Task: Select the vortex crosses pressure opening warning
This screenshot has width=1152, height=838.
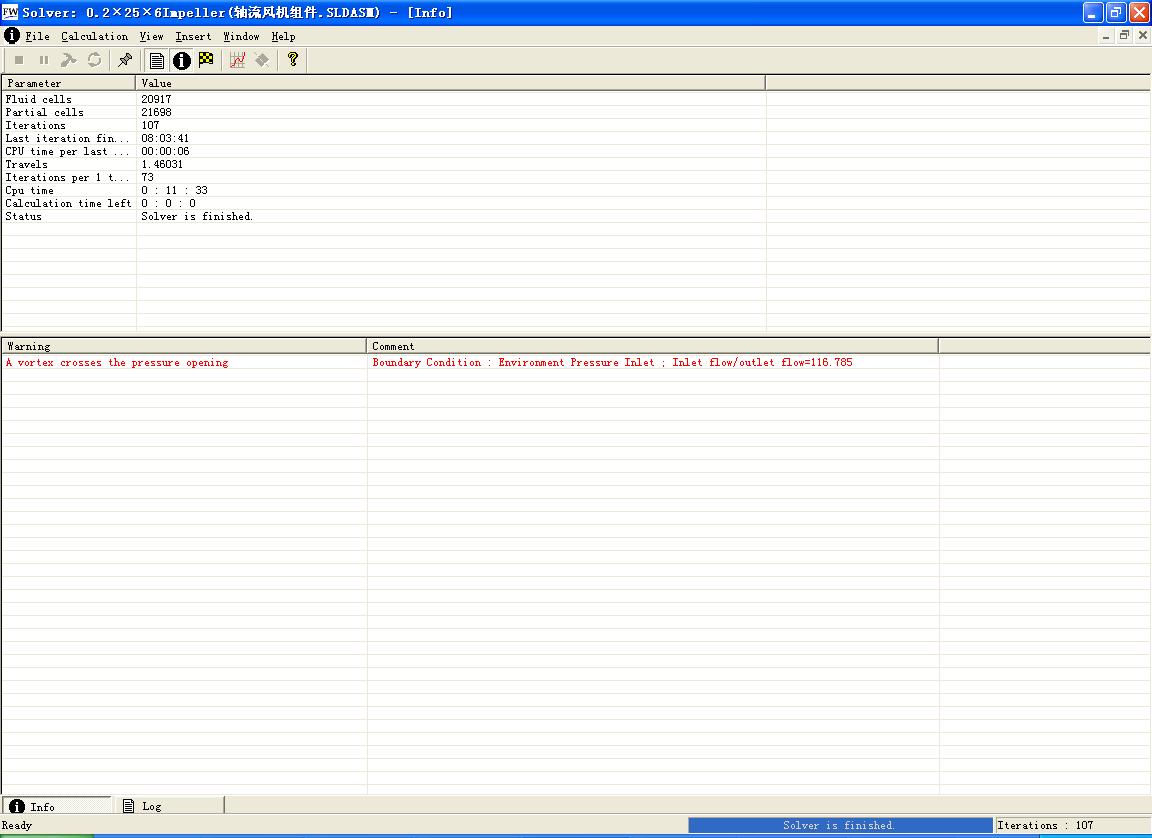Action: [x=117, y=362]
